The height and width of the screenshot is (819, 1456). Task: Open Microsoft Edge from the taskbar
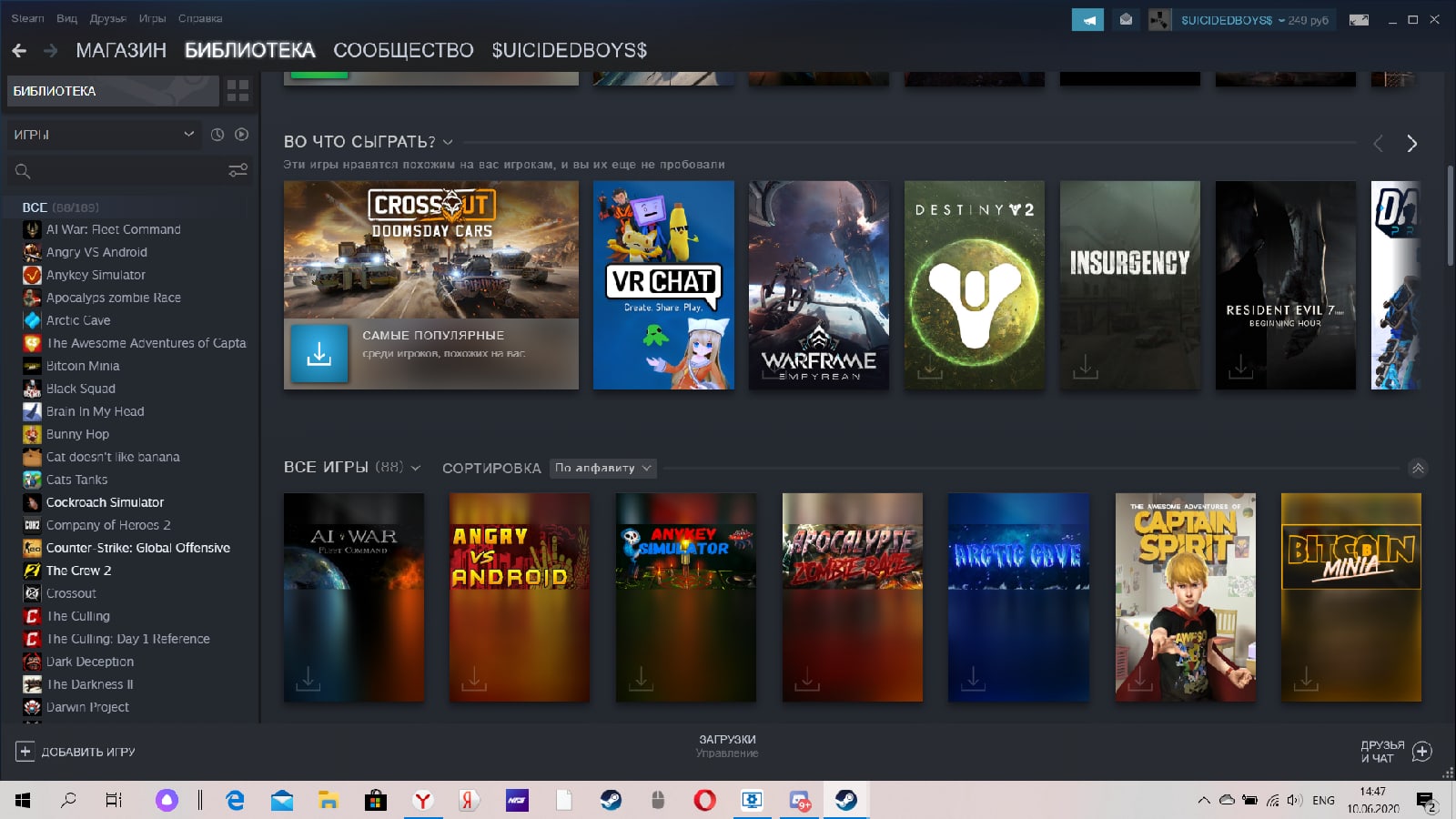[235, 800]
